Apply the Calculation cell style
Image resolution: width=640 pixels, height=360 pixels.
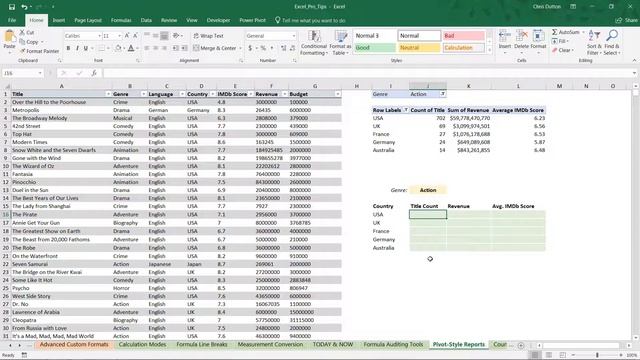point(464,48)
